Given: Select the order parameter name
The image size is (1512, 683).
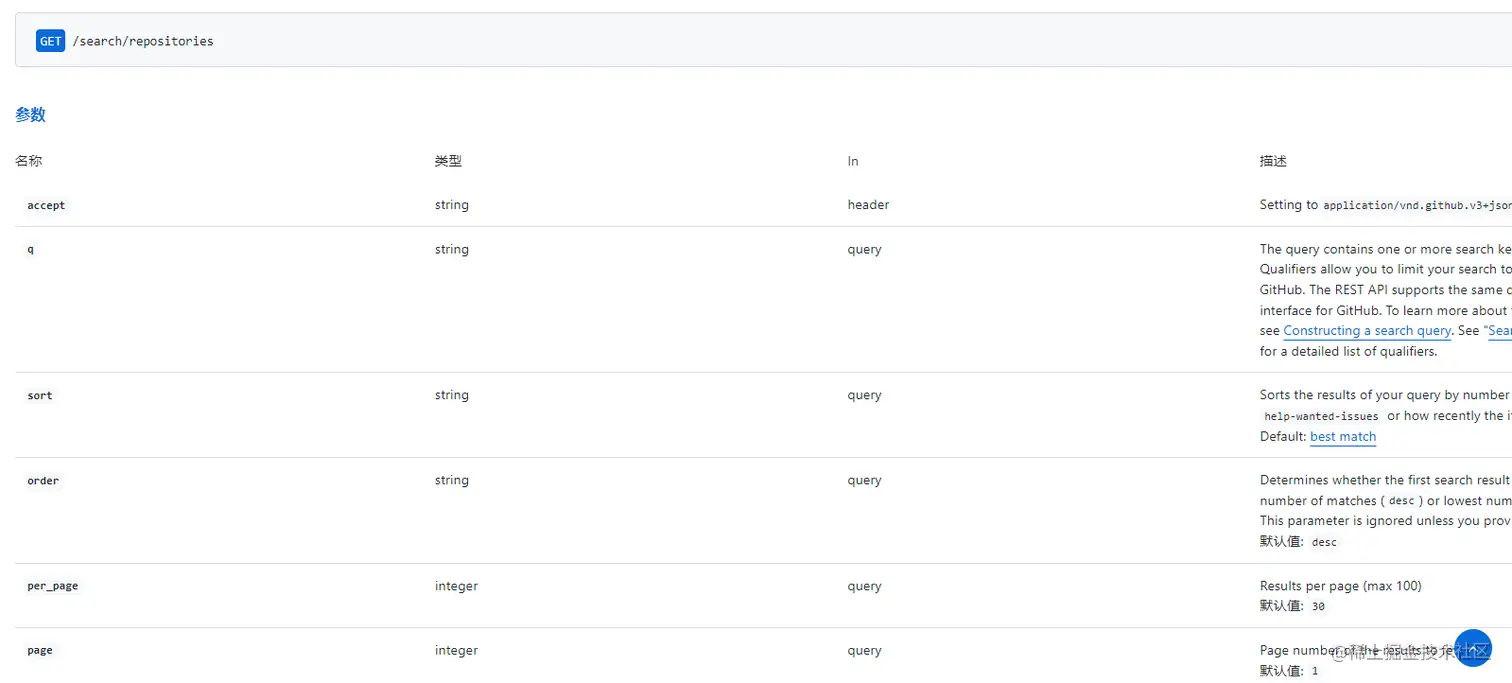Looking at the screenshot, I should [x=43, y=480].
